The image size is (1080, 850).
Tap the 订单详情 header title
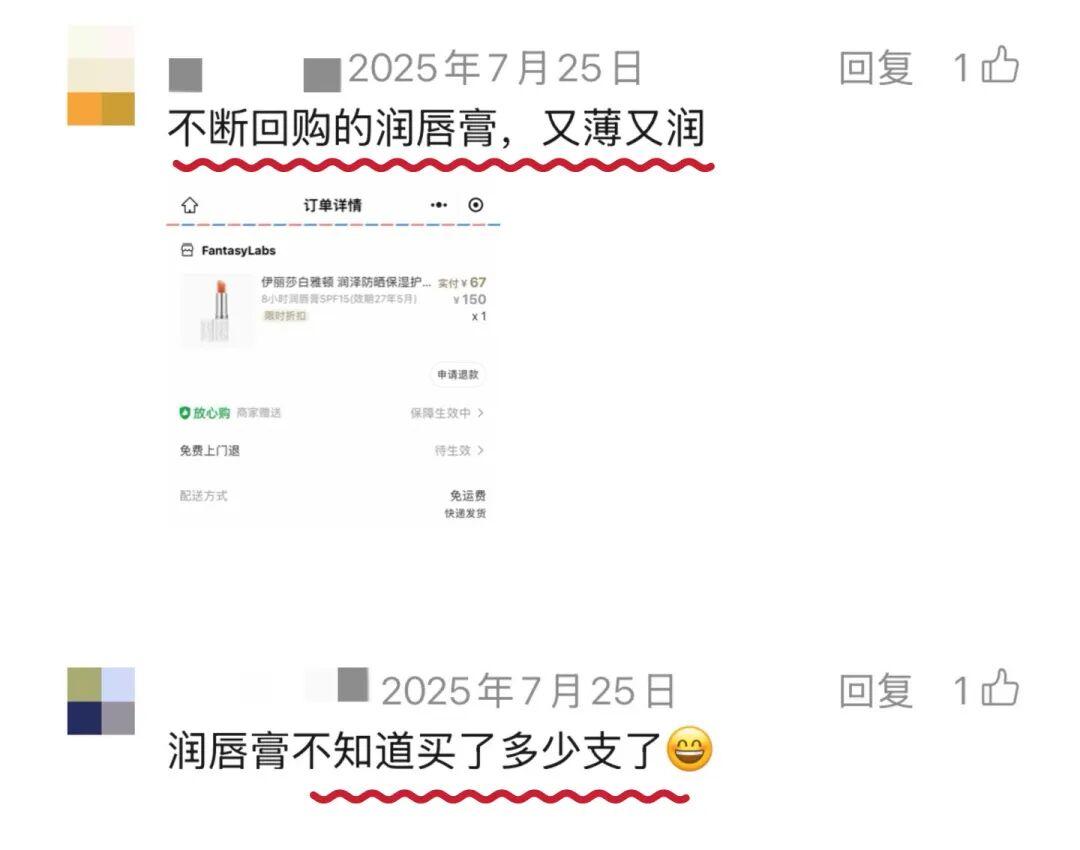[333, 205]
